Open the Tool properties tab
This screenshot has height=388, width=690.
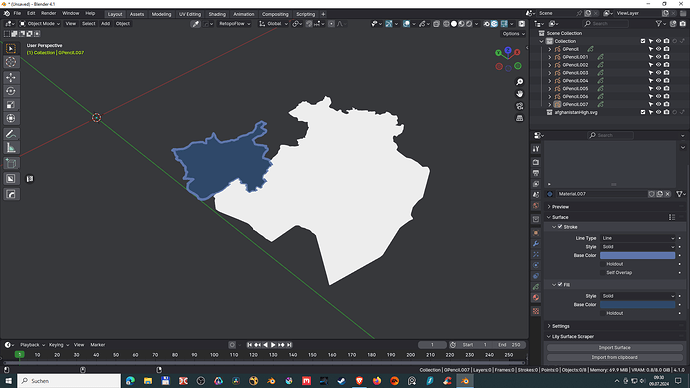click(536, 149)
